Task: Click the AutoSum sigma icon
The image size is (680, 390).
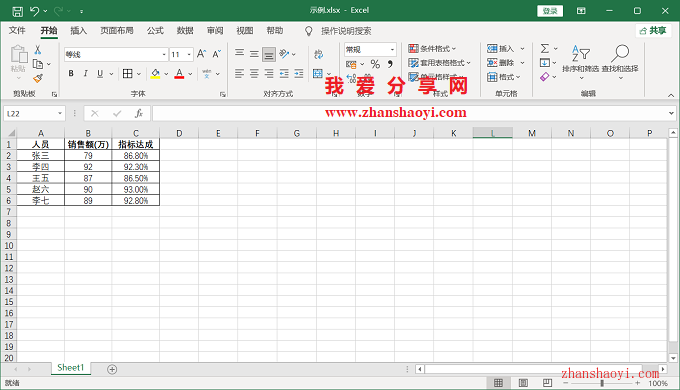Action: 545,49
